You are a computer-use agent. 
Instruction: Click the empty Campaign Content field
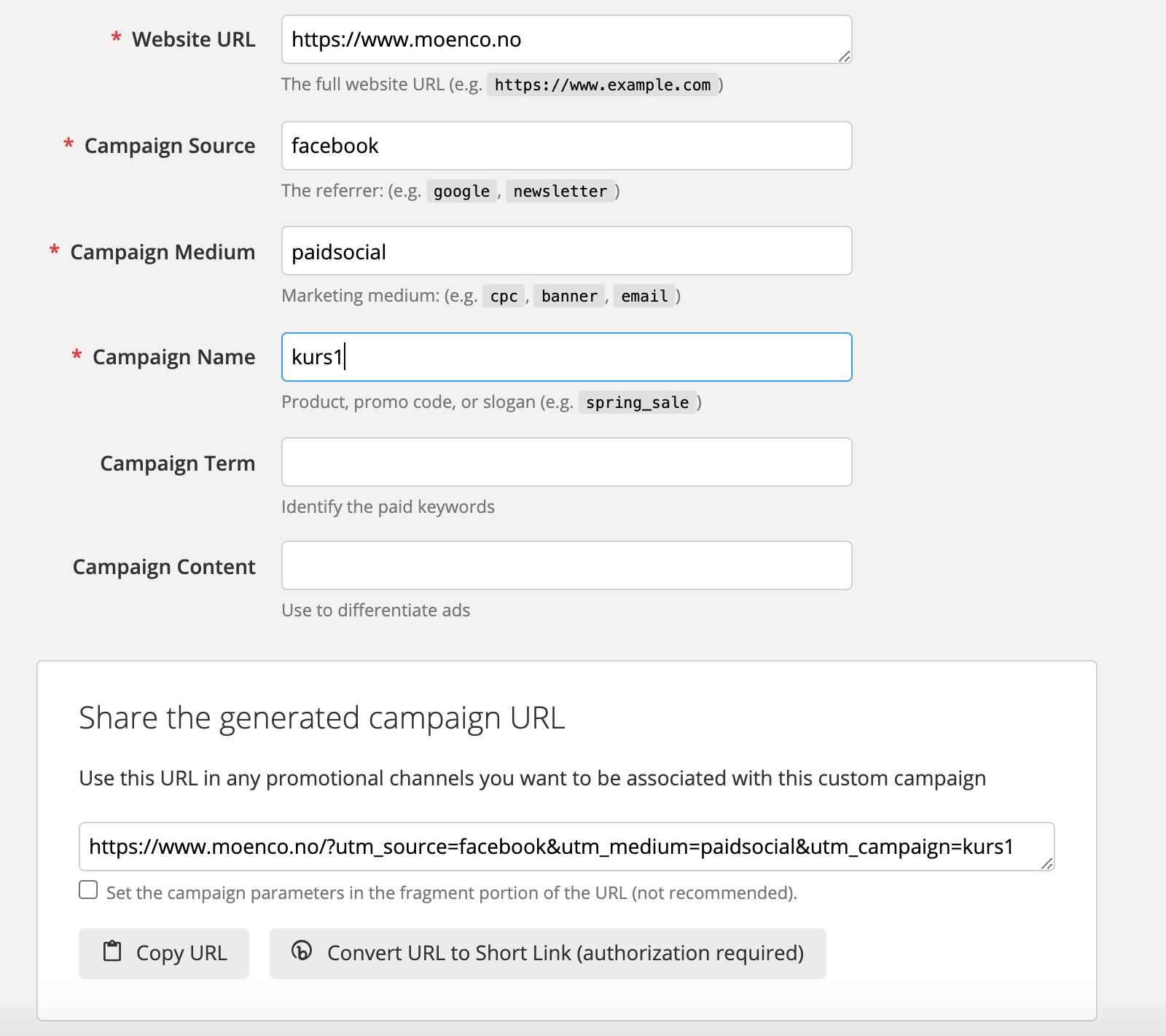point(567,565)
